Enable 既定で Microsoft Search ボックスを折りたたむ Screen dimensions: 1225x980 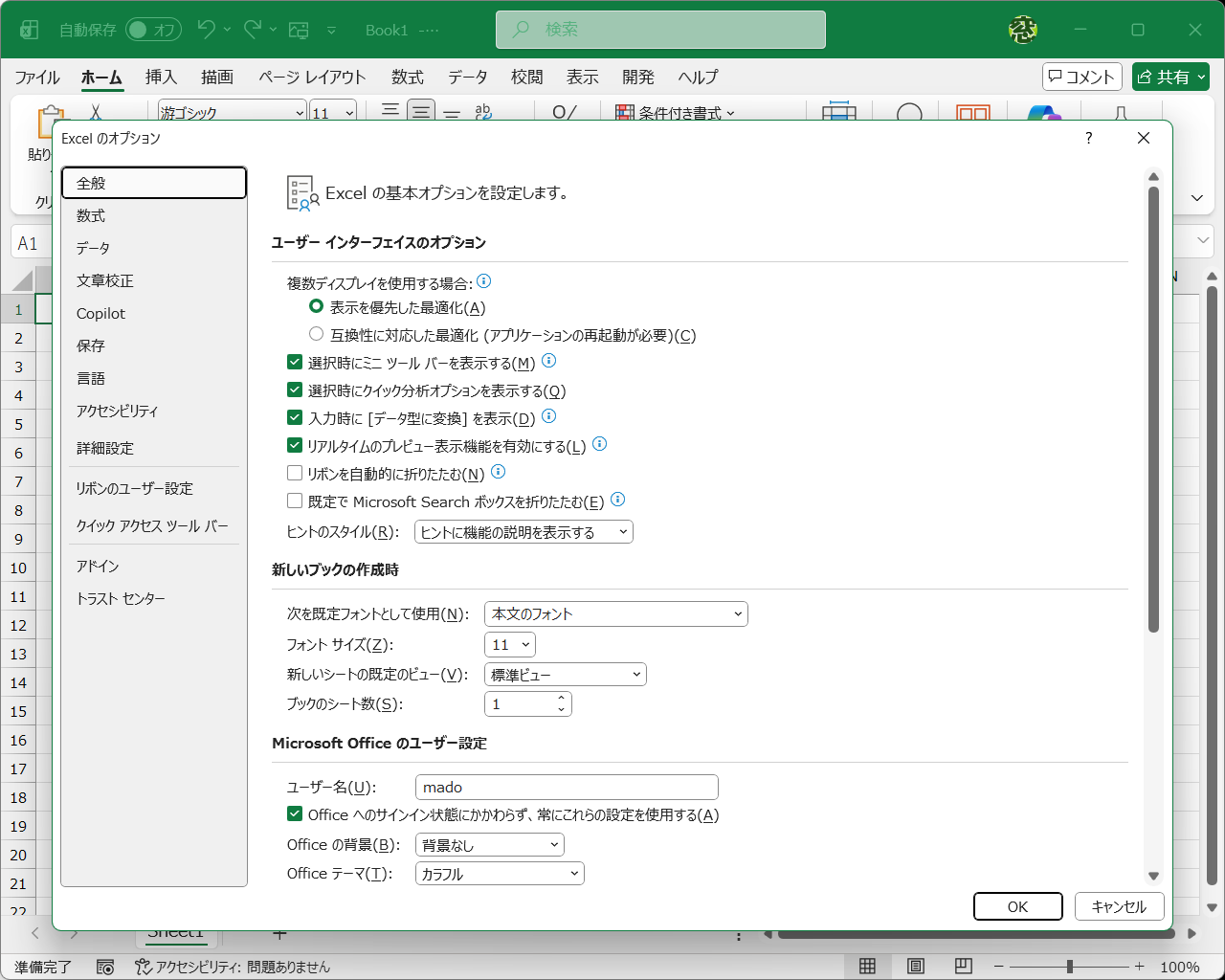click(293, 501)
